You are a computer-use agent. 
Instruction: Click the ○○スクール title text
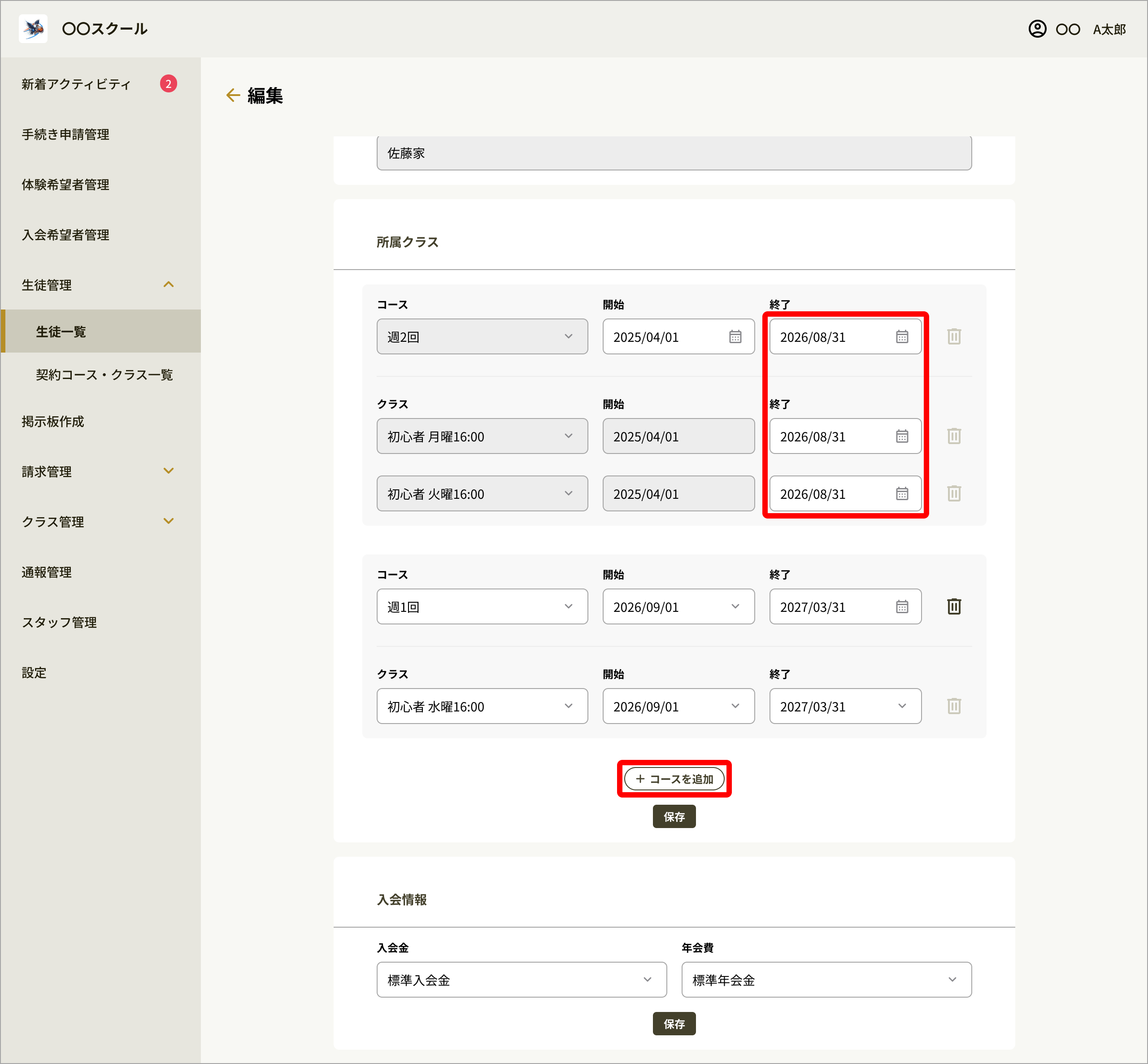click(x=105, y=29)
